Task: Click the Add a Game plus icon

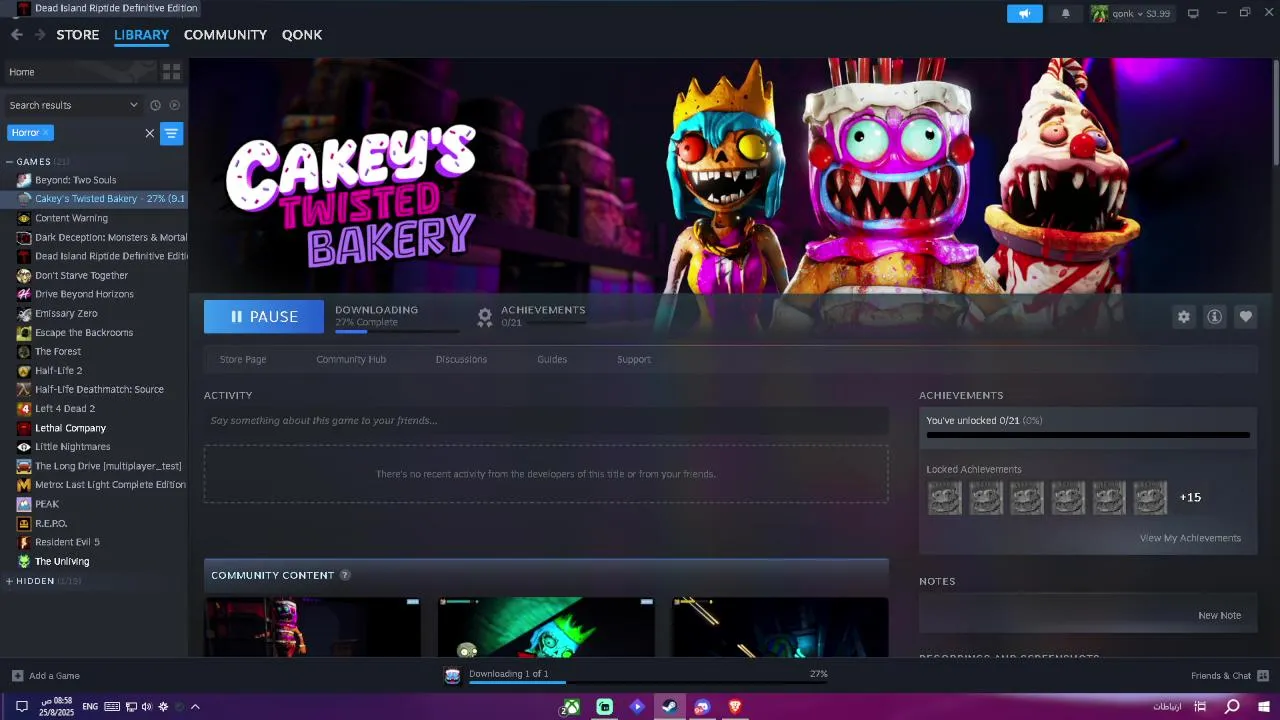Action: tap(17, 676)
